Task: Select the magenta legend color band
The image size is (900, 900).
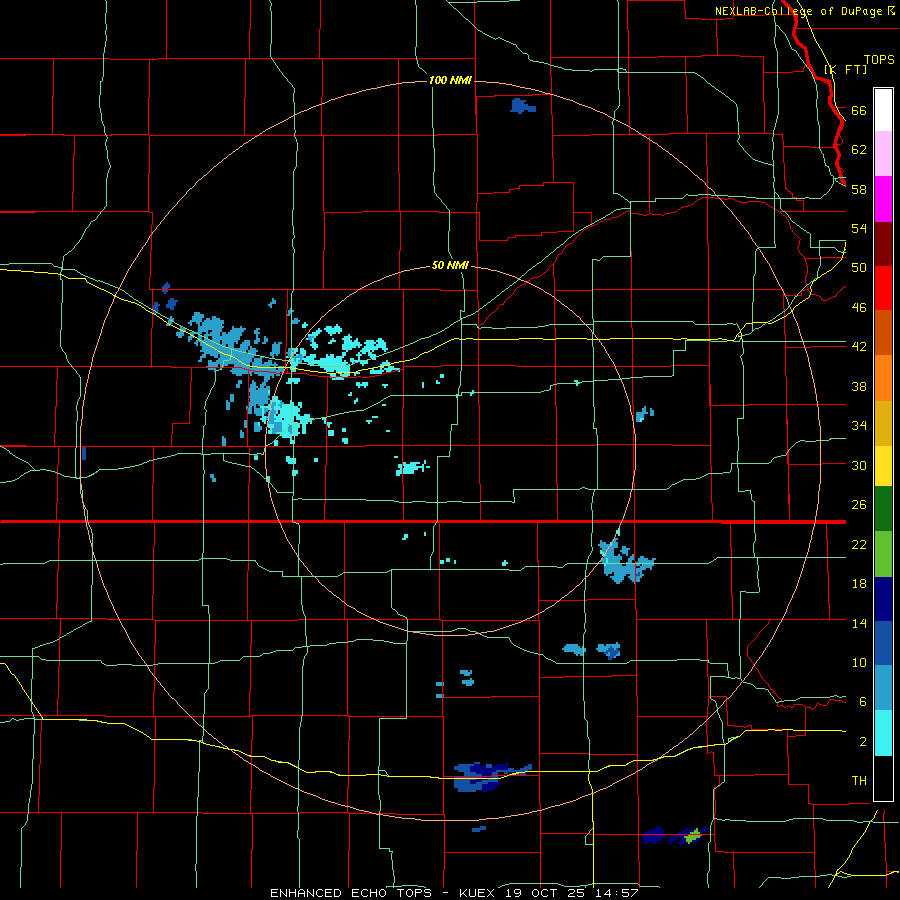Action: (883, 199)
